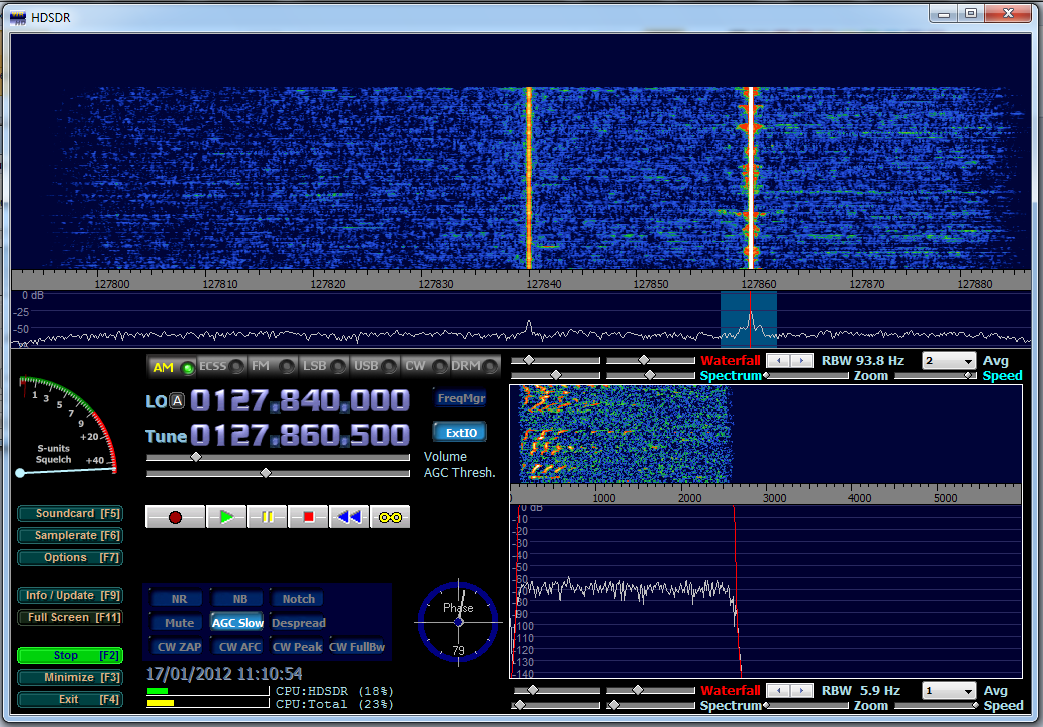Click right arrow beside RBW 5.9 Hz
1043x727 pixels.
tap(802, 690)
